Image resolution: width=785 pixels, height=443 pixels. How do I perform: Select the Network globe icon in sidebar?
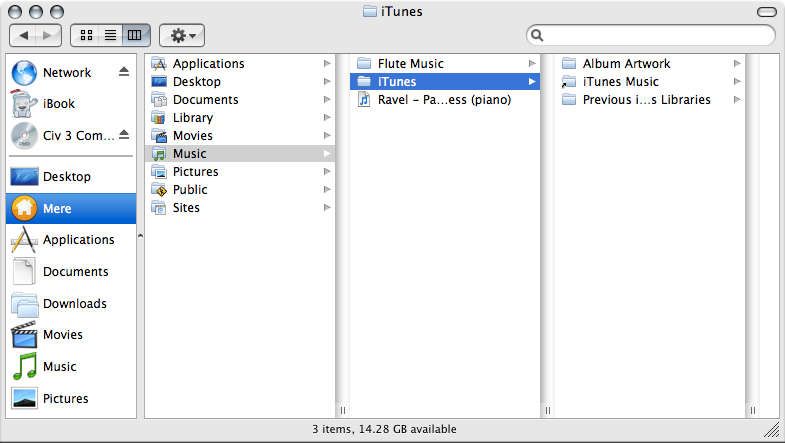pyautogui.click(x=24, y=73)
